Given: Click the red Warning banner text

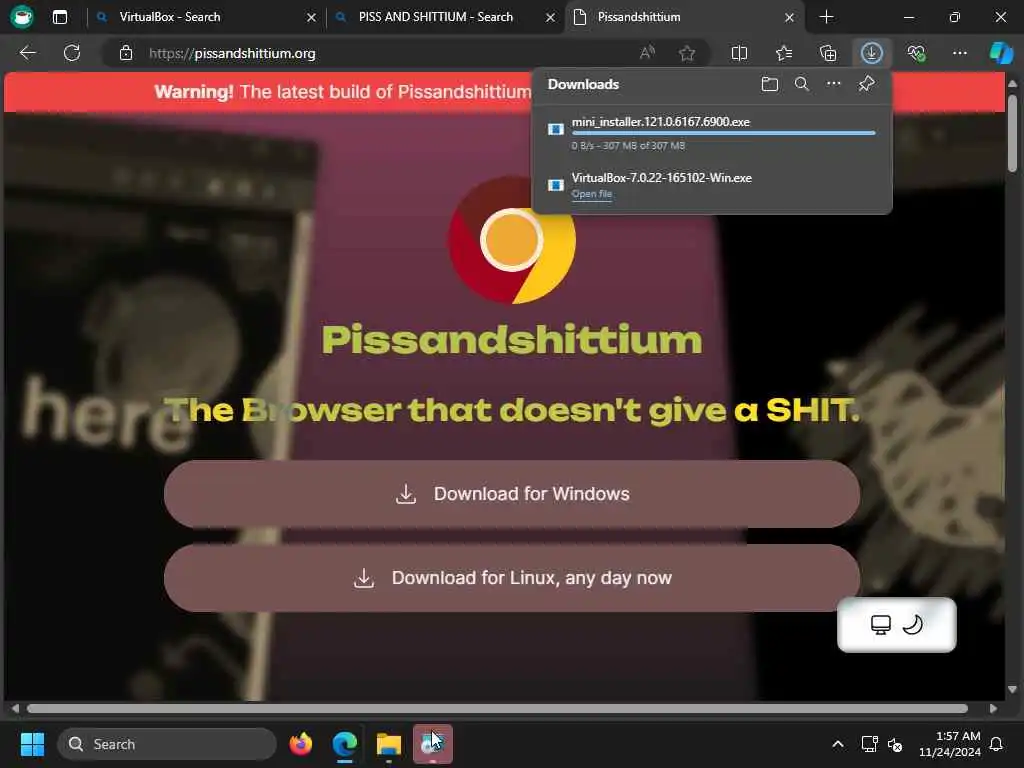Looking at the screenshot, I should pos(343,92).
